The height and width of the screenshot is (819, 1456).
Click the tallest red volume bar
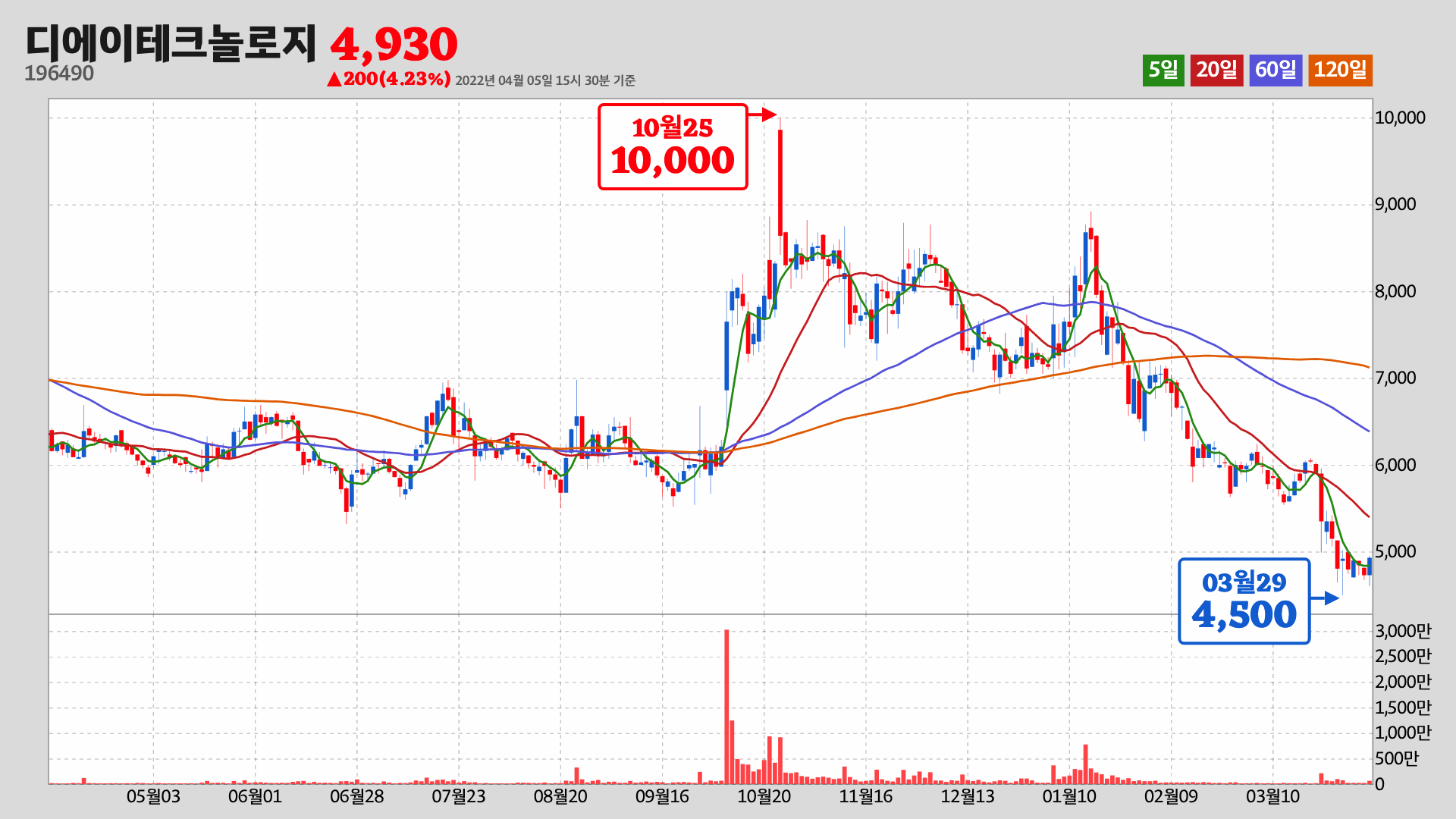pos(726,707)
